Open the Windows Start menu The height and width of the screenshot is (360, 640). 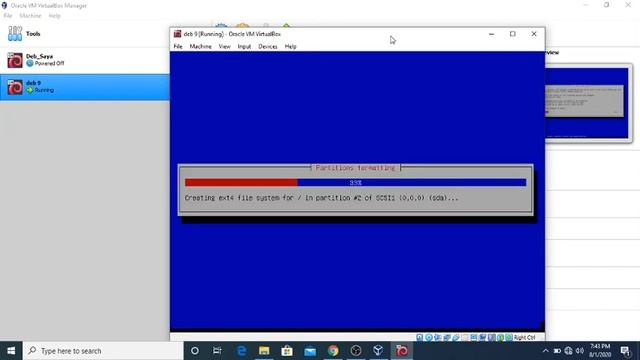tap(11, 351)
